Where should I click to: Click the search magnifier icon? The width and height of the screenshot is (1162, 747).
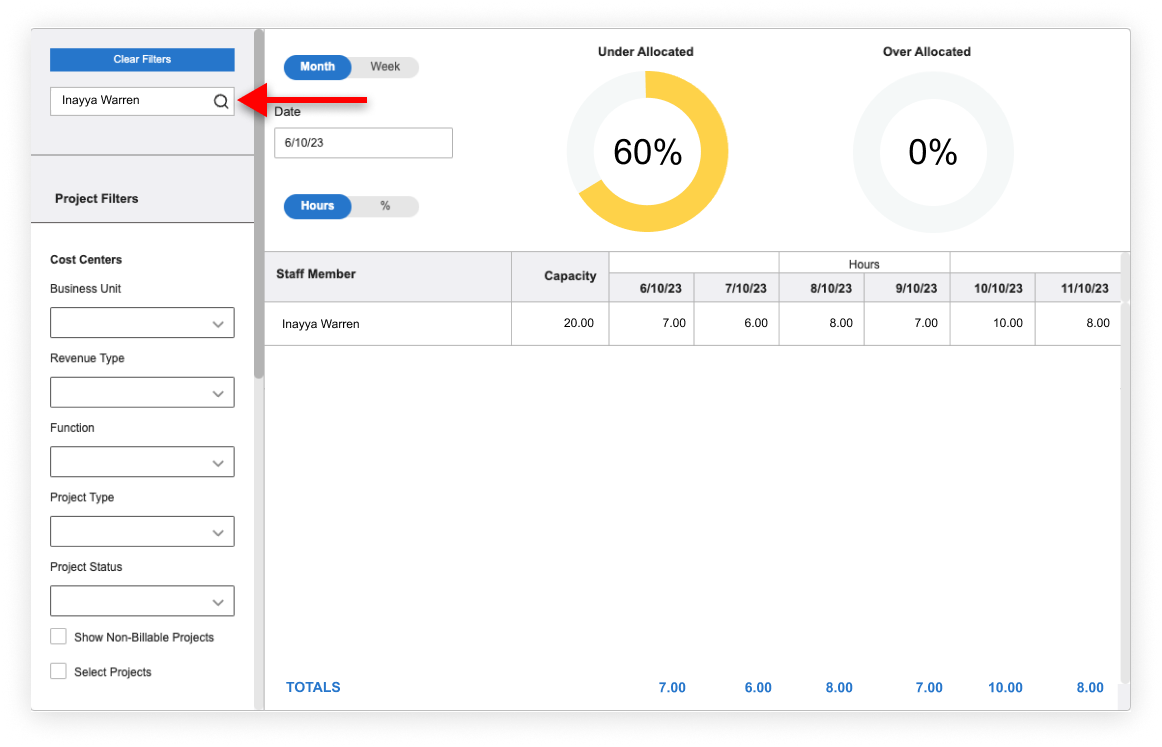(x=221, y=101)
